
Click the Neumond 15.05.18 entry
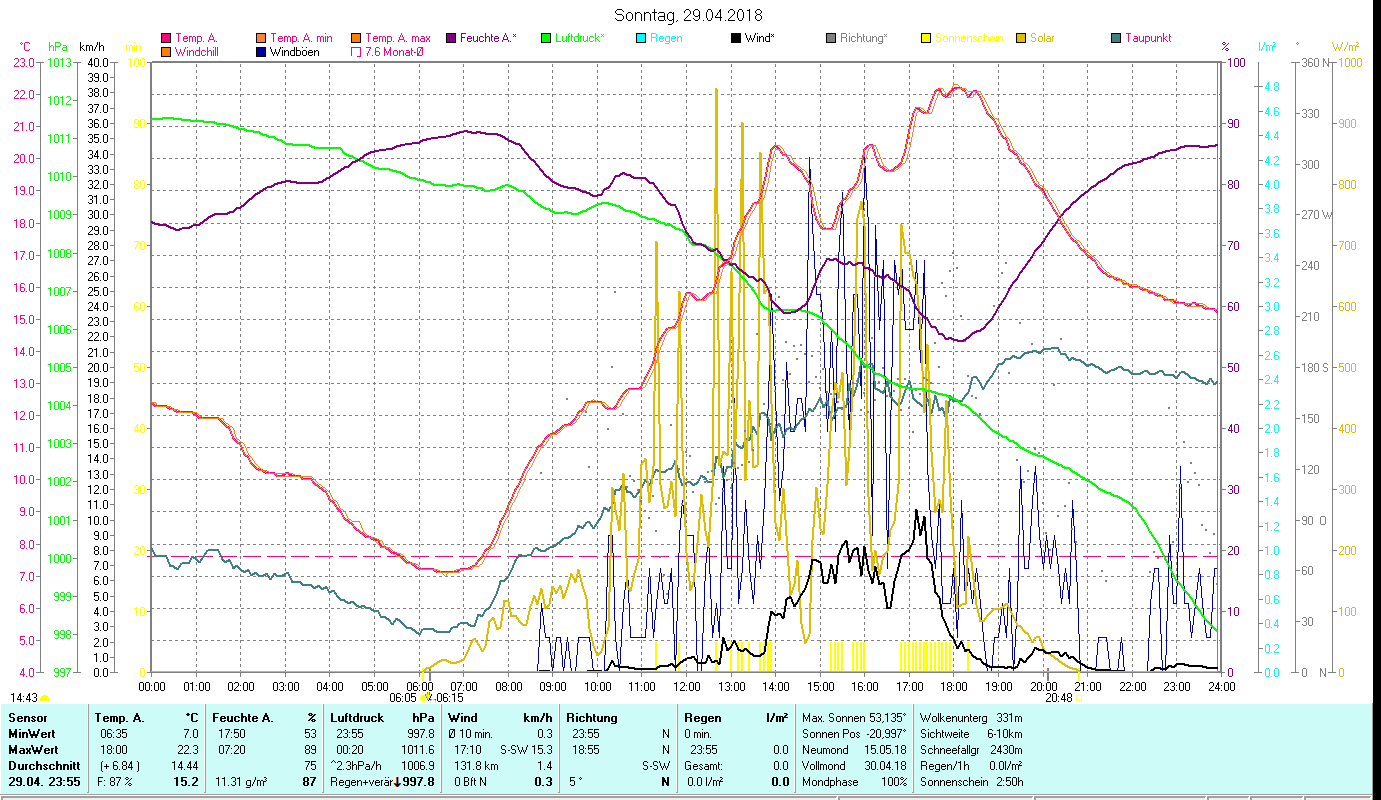coord(854,750)
